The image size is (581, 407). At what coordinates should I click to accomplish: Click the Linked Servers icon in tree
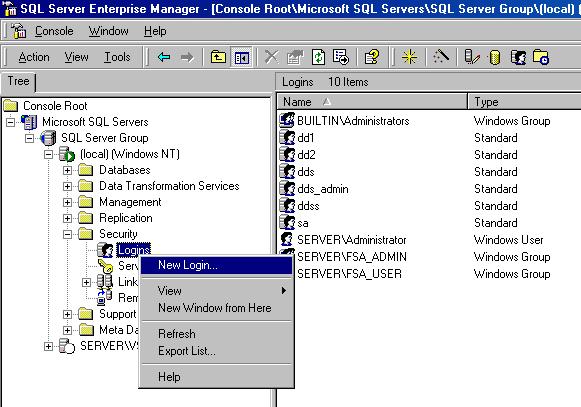[x=104, y=282]
